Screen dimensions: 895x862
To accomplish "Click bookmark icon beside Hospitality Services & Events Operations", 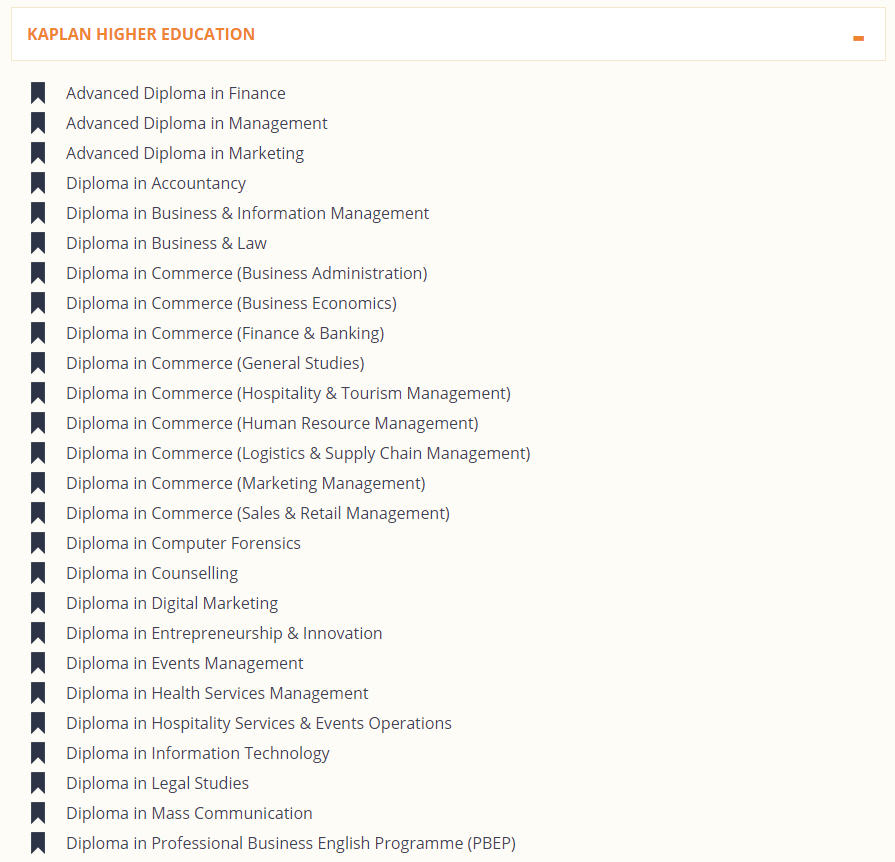I will 38,723.
